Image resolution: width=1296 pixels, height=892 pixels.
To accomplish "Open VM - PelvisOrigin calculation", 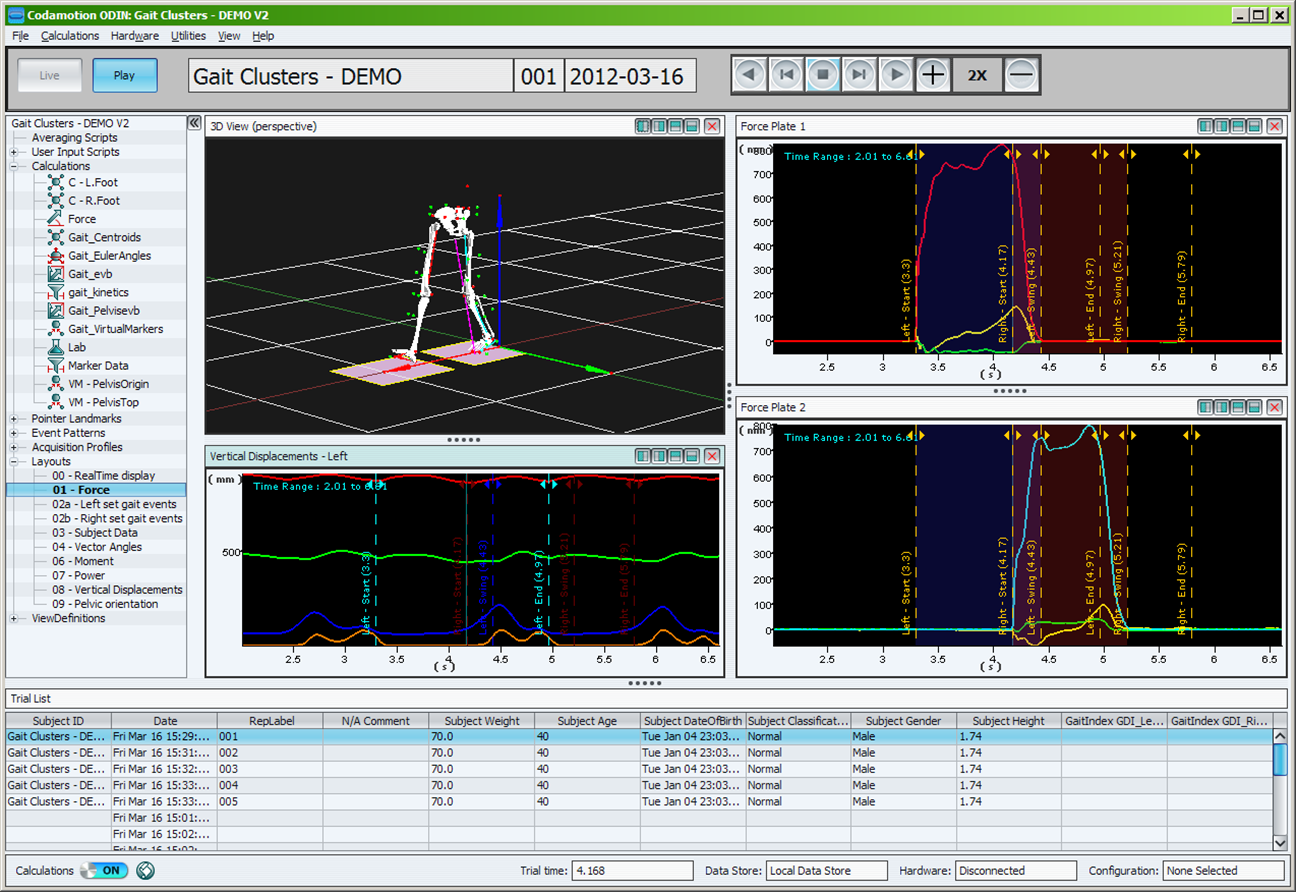I will tap(109, 384).
